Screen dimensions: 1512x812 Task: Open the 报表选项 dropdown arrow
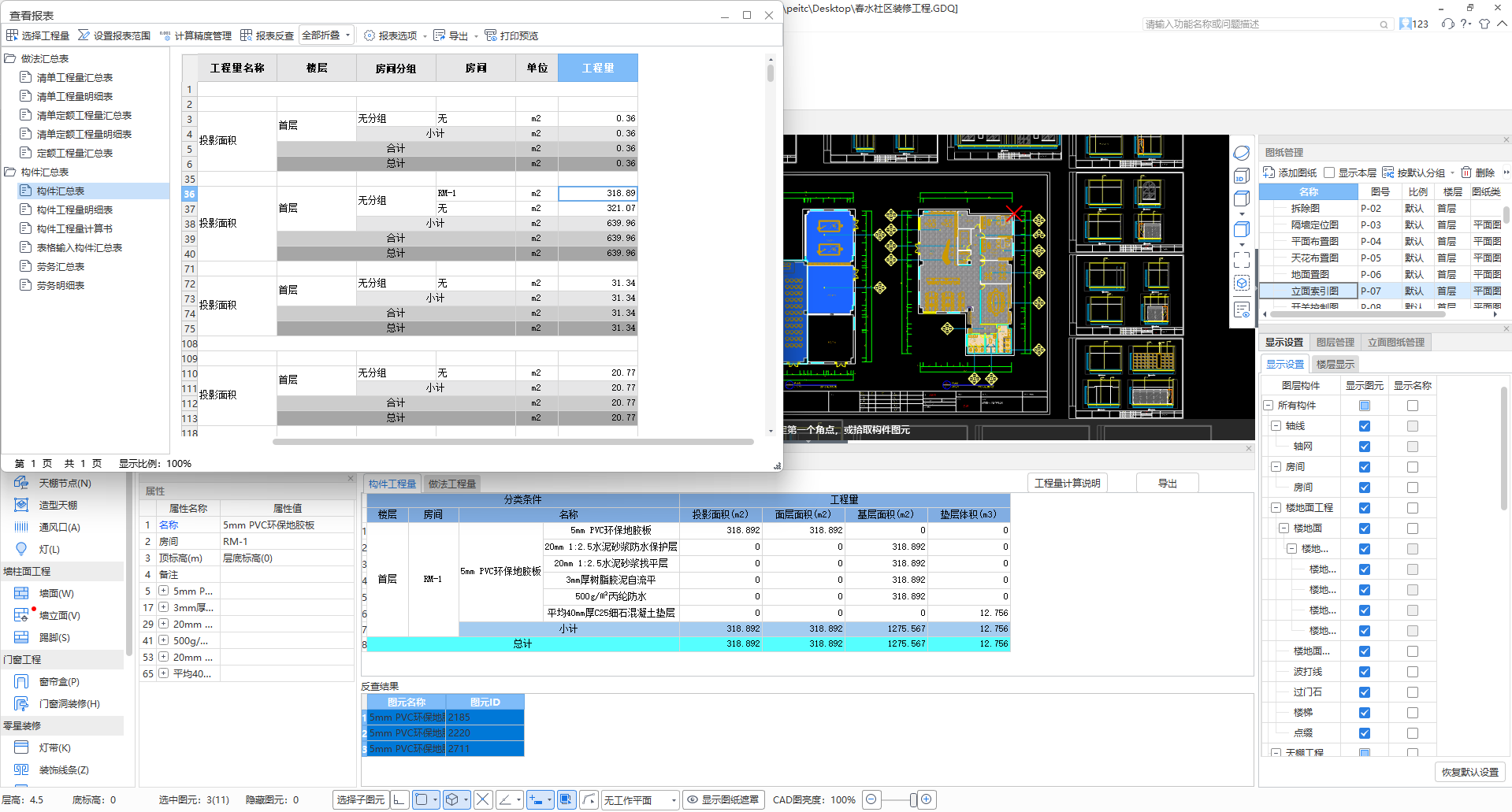tap(425, 36)
